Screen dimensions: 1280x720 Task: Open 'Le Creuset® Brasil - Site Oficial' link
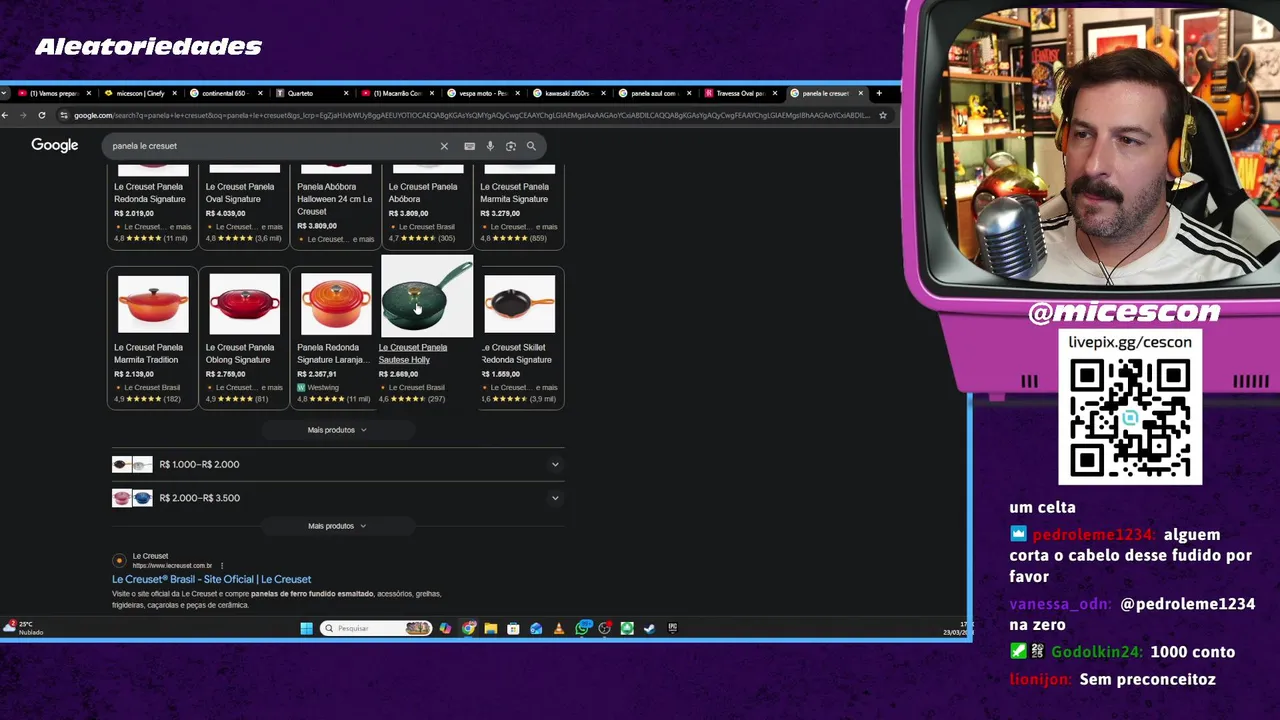[x=211, y=579]
